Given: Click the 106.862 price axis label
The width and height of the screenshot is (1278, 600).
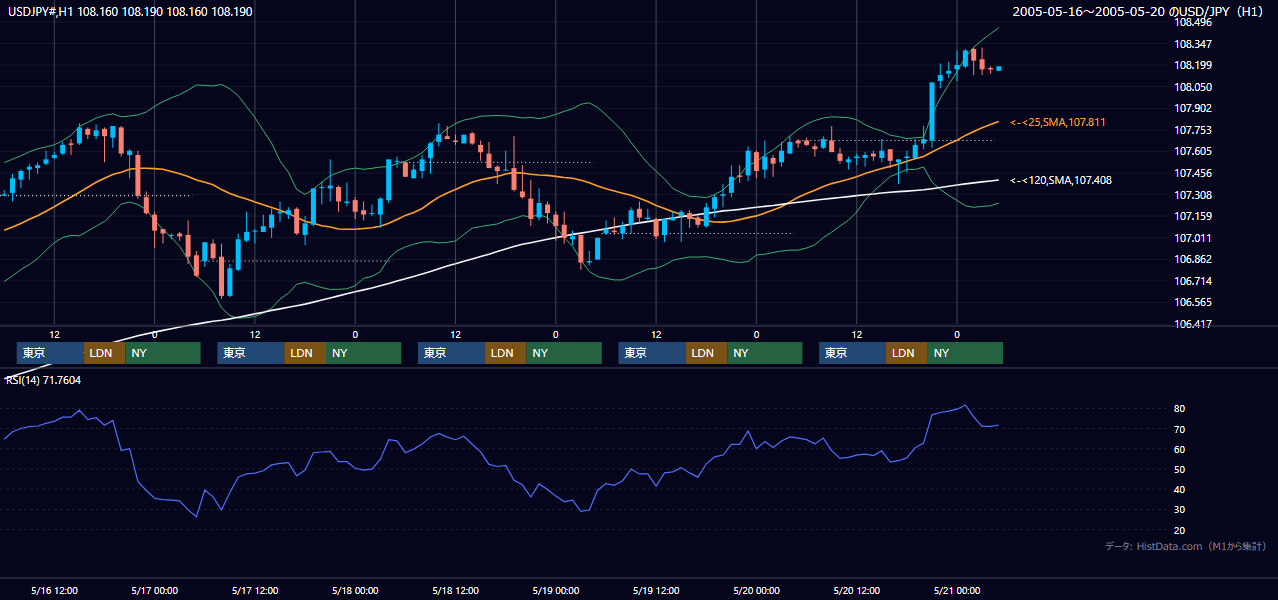Looking at the screenshot, I should [x=1194, y=259].
